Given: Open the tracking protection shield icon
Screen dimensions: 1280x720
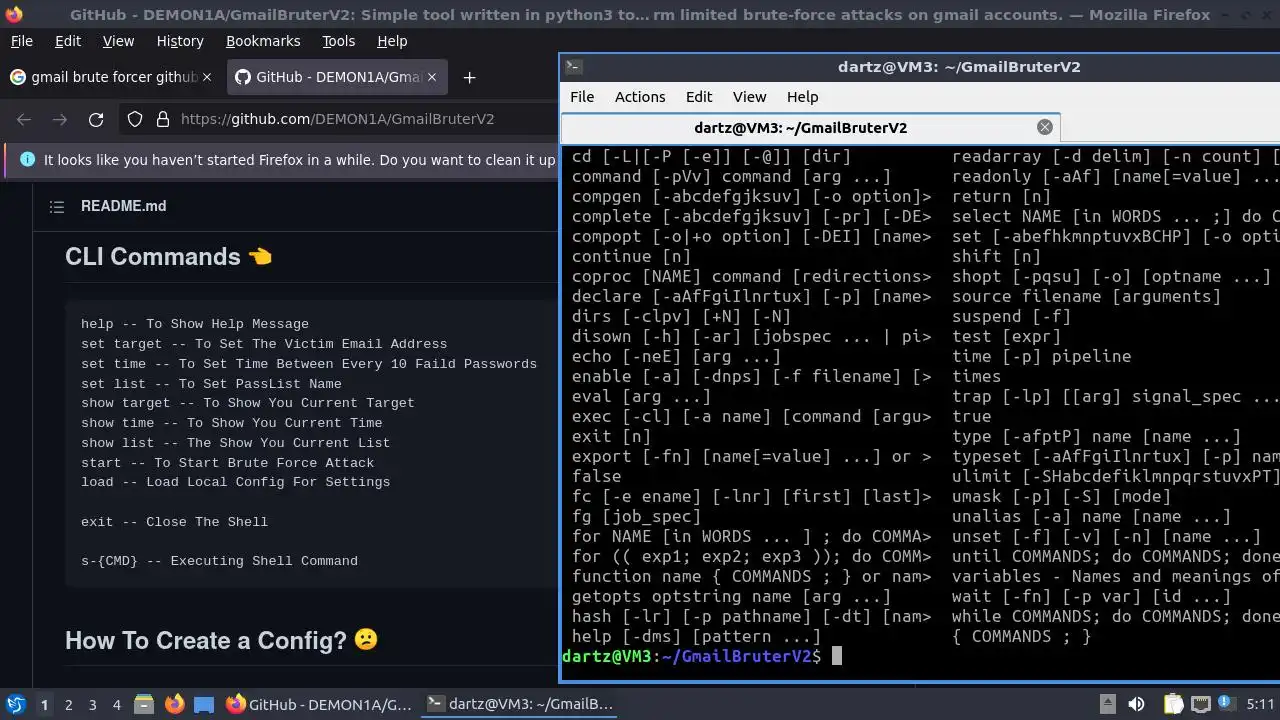Looking at the screenshot, I should click(x=135, y=119).
